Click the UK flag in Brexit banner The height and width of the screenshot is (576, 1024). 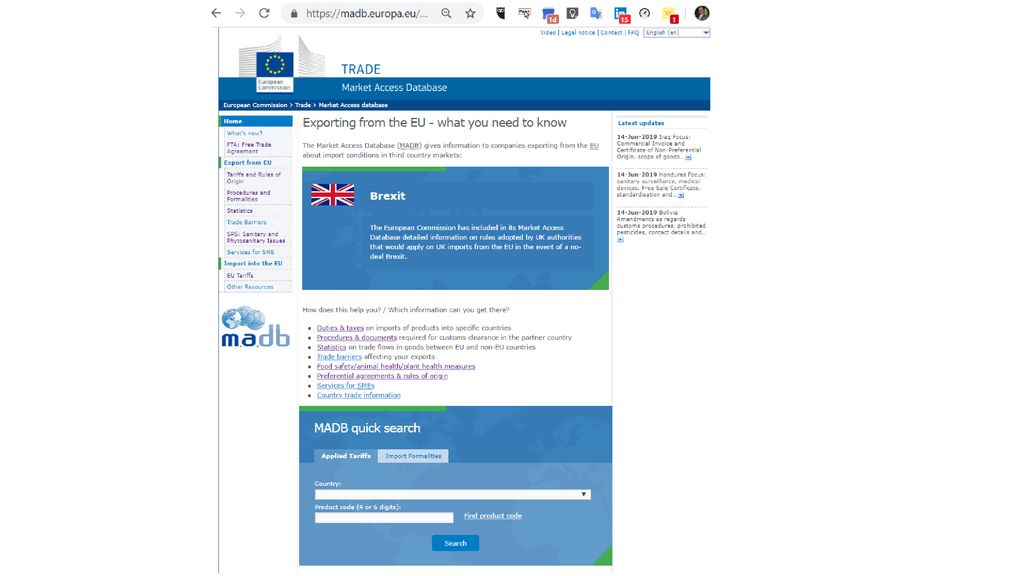[332, 195]
